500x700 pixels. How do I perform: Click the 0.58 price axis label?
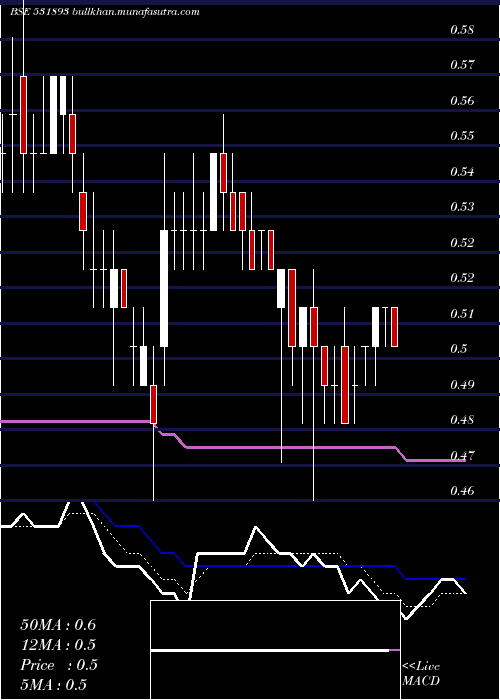pos(462,30)
